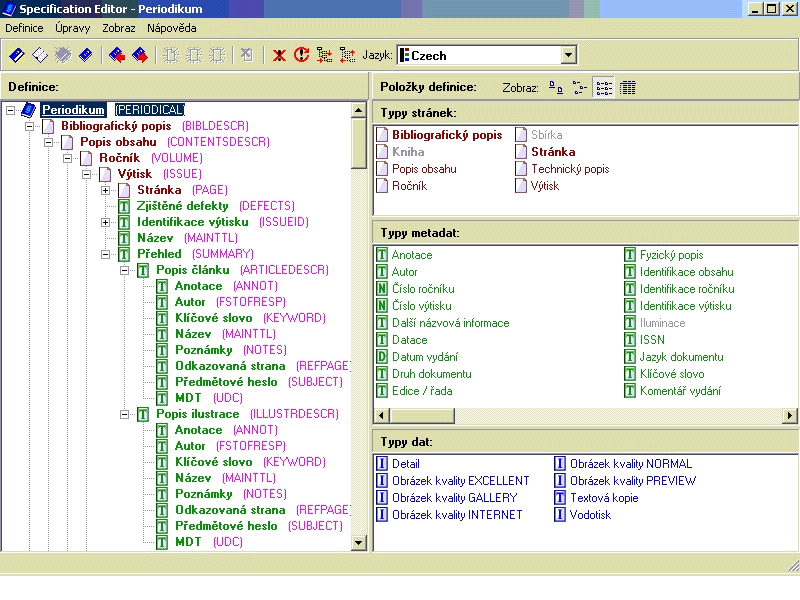Click the tree icon with right-pointing red arrows
Image resolution: width=800 pixels, height=600 pixels.
coord(324,55)
